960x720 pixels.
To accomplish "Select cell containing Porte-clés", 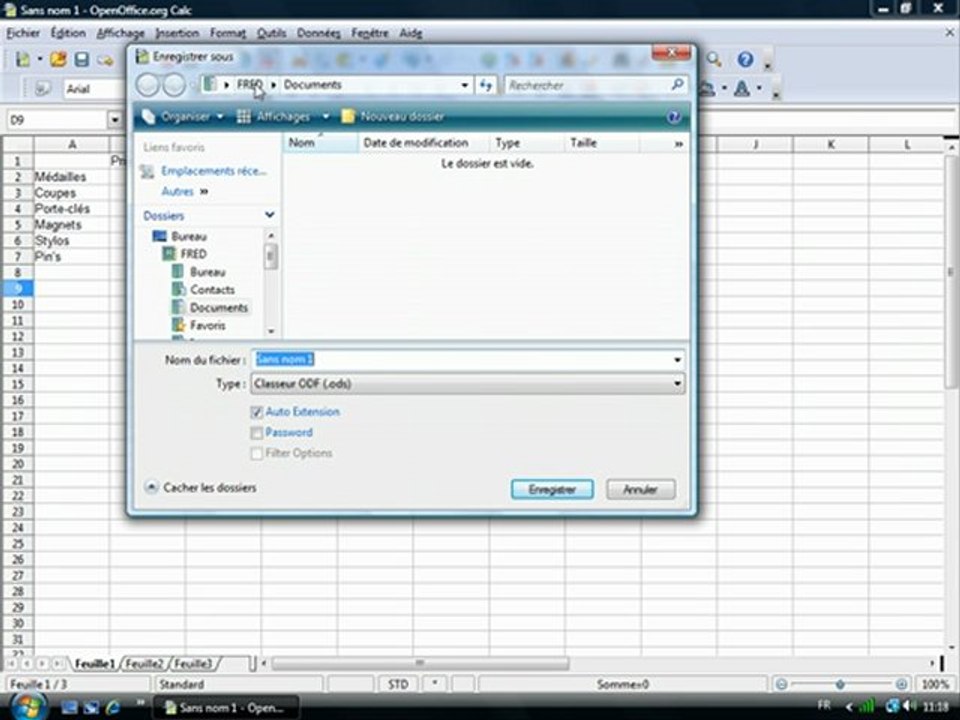I will (x=72, y=208).
